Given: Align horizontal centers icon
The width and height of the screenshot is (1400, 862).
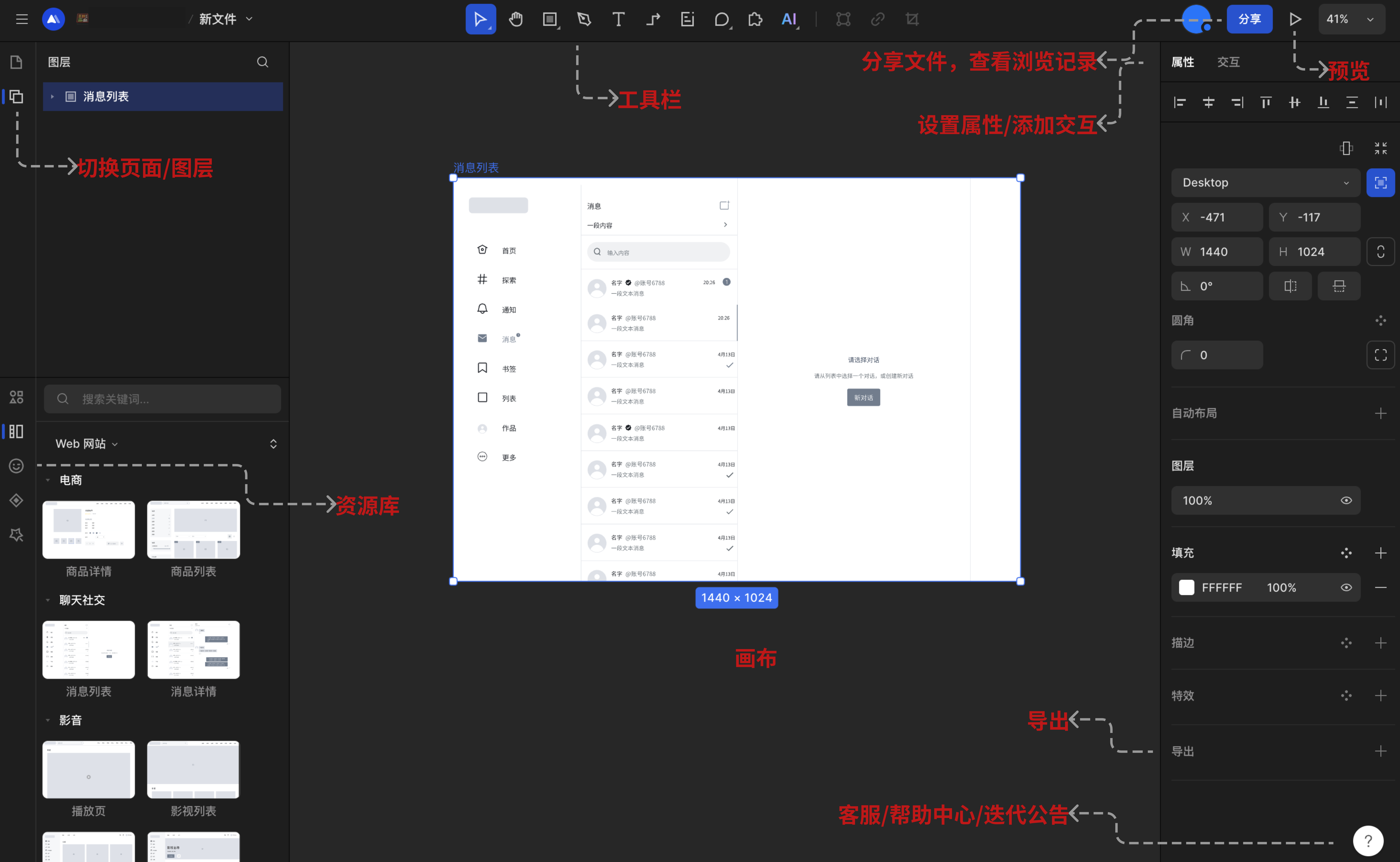Looking at the screenshot, I should click(1209, 103).
